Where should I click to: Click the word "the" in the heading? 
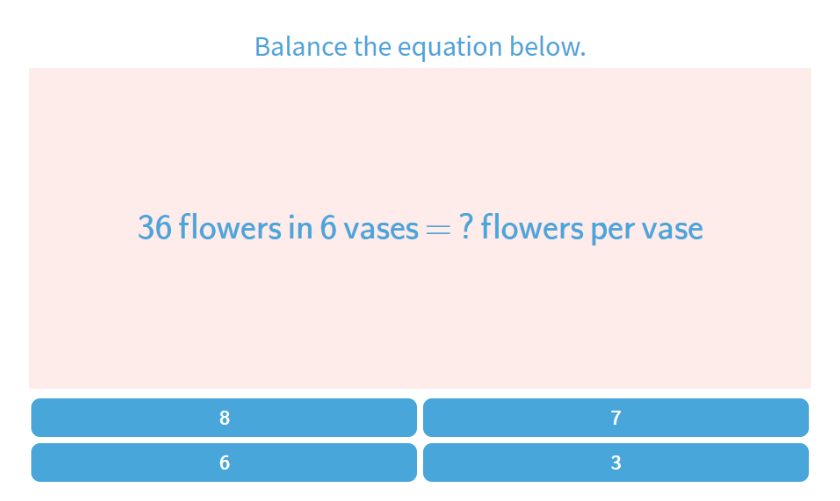click(x=372, y=47)
